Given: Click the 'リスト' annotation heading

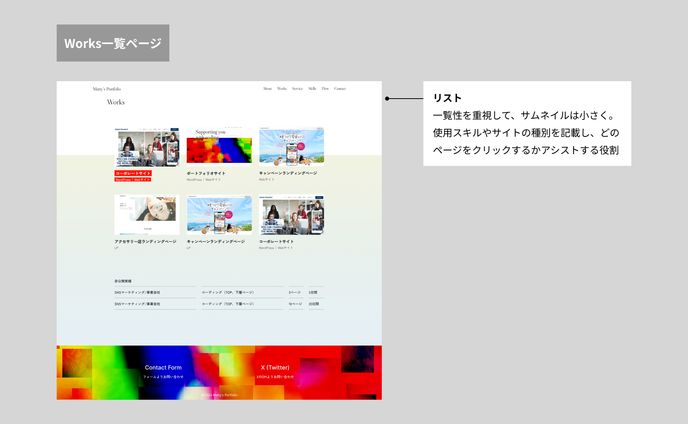Looking at the screenshot, I should click(x=447, y=98).
